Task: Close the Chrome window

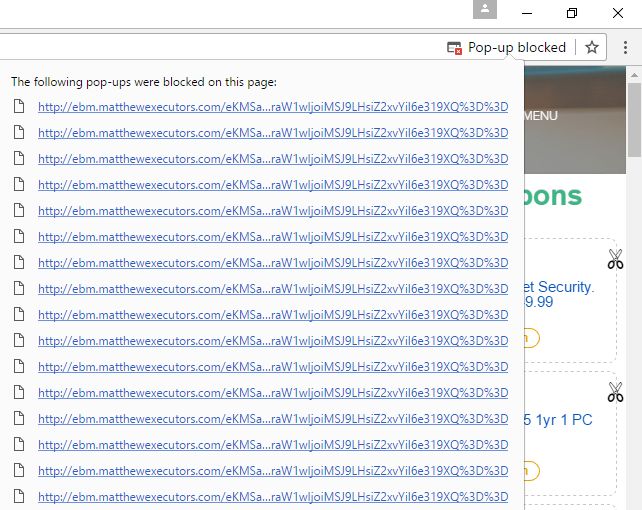Action: 618,13
